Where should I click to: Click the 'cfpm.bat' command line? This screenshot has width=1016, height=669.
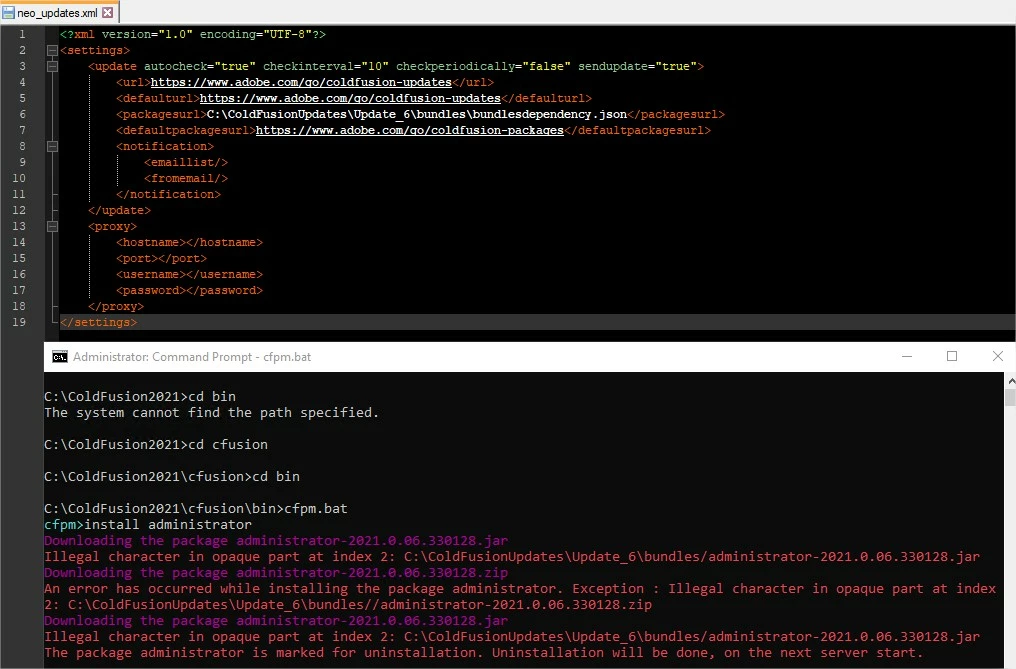pos(196,508)
